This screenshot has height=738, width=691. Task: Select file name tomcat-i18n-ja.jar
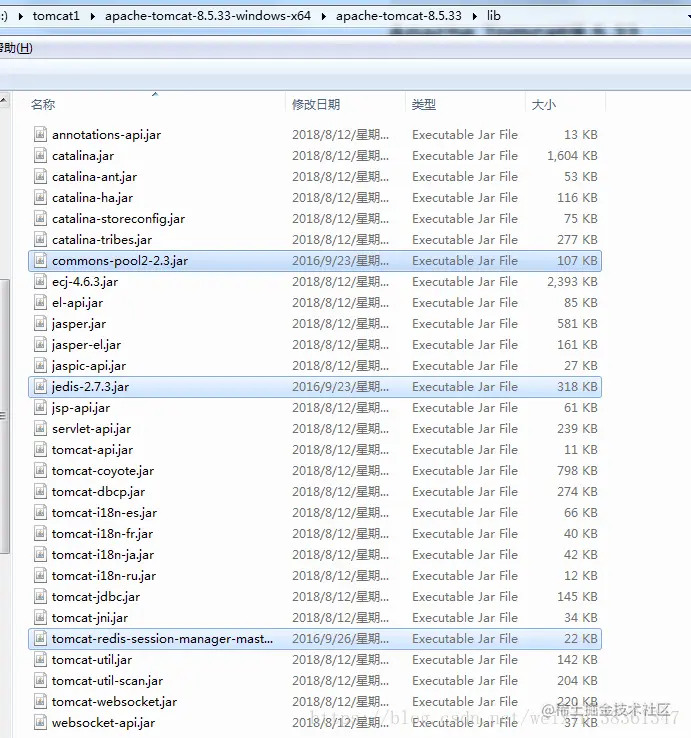[x=103, y=554]
